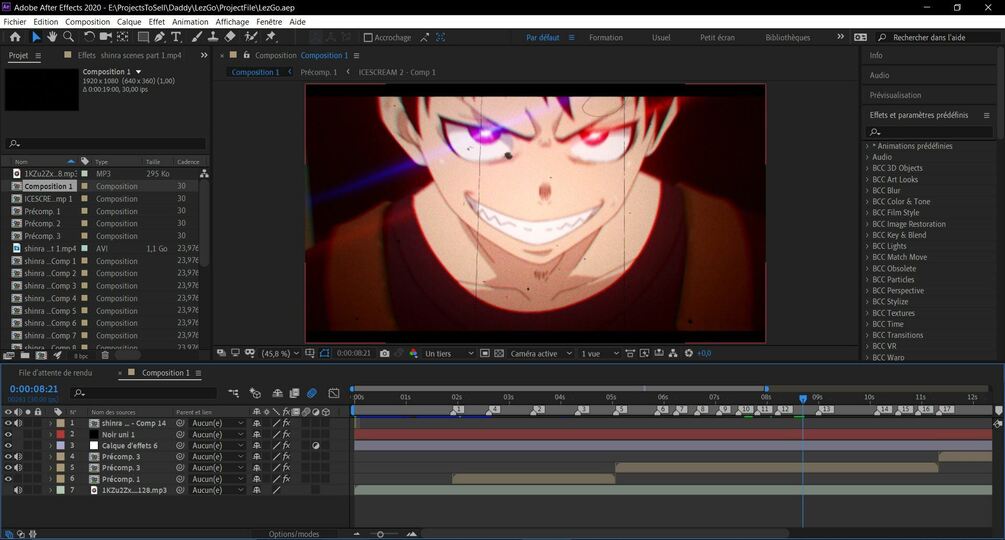Navigate to Précomp. 1 in breadcrumb
Image resolution: width=1005 pixels, height=540 pixels.
(x=319, y=72)
